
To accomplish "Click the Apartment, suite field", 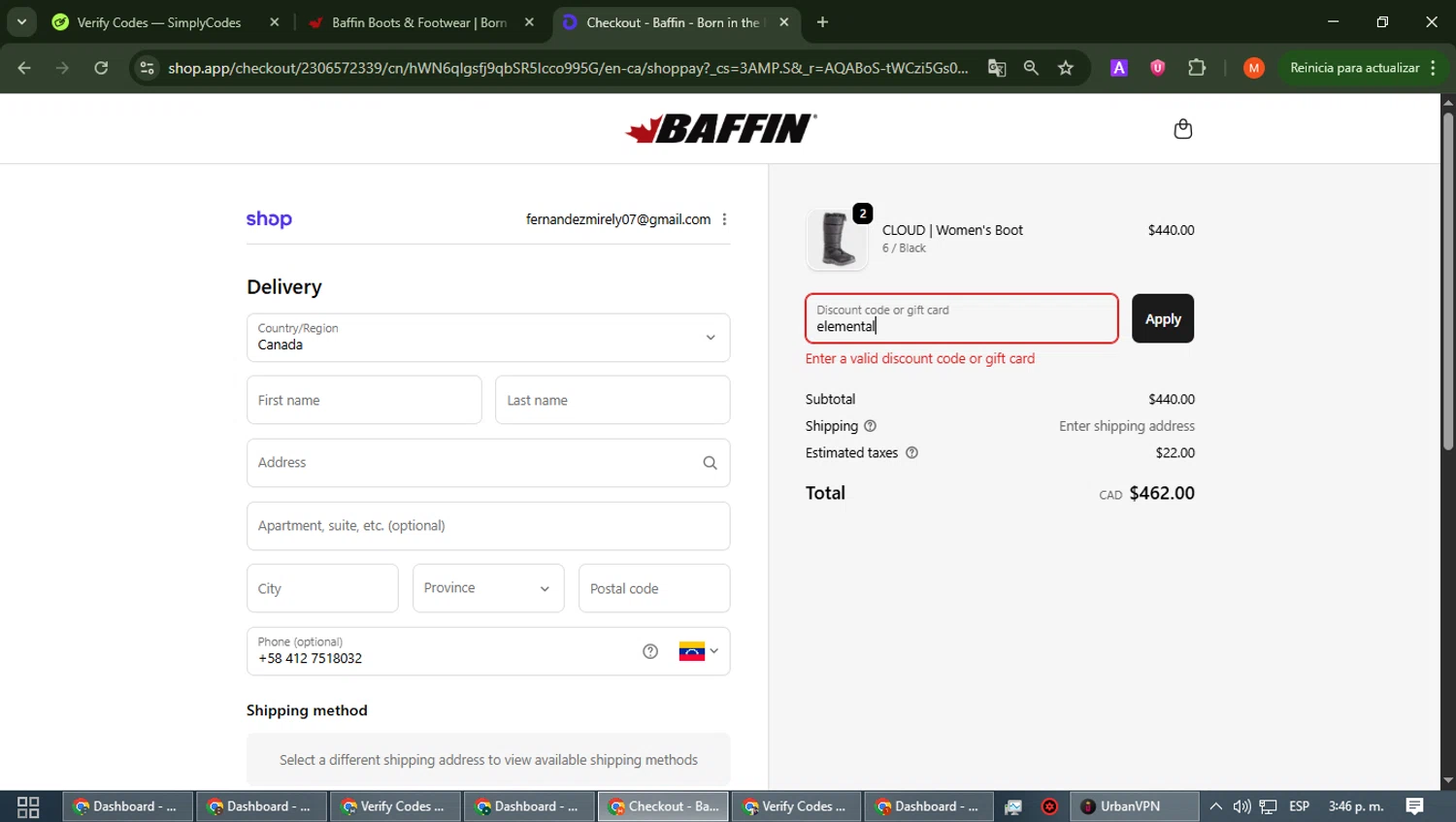I will coord(488,526).
